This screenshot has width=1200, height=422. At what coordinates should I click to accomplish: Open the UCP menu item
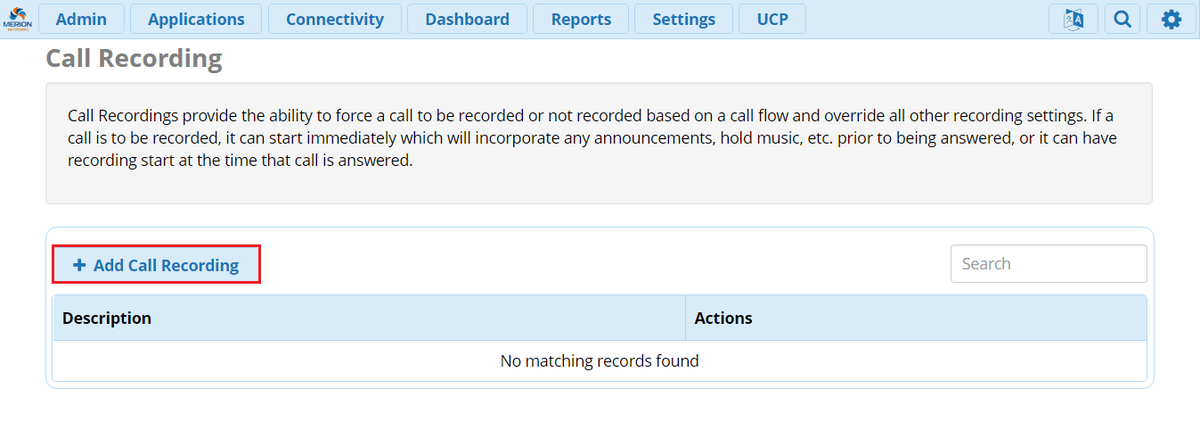click(772, 19)
